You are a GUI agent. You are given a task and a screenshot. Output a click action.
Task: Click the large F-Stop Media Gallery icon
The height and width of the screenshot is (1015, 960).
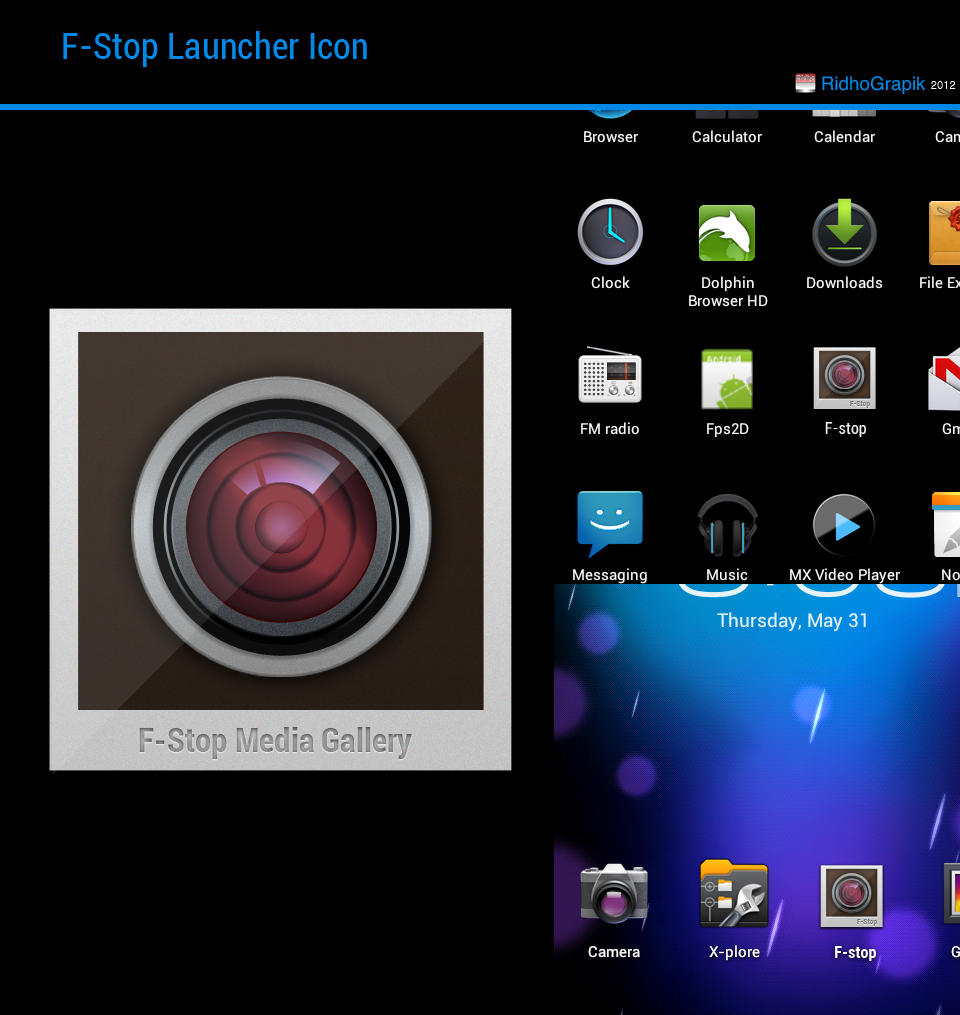(x=280, y=539)
